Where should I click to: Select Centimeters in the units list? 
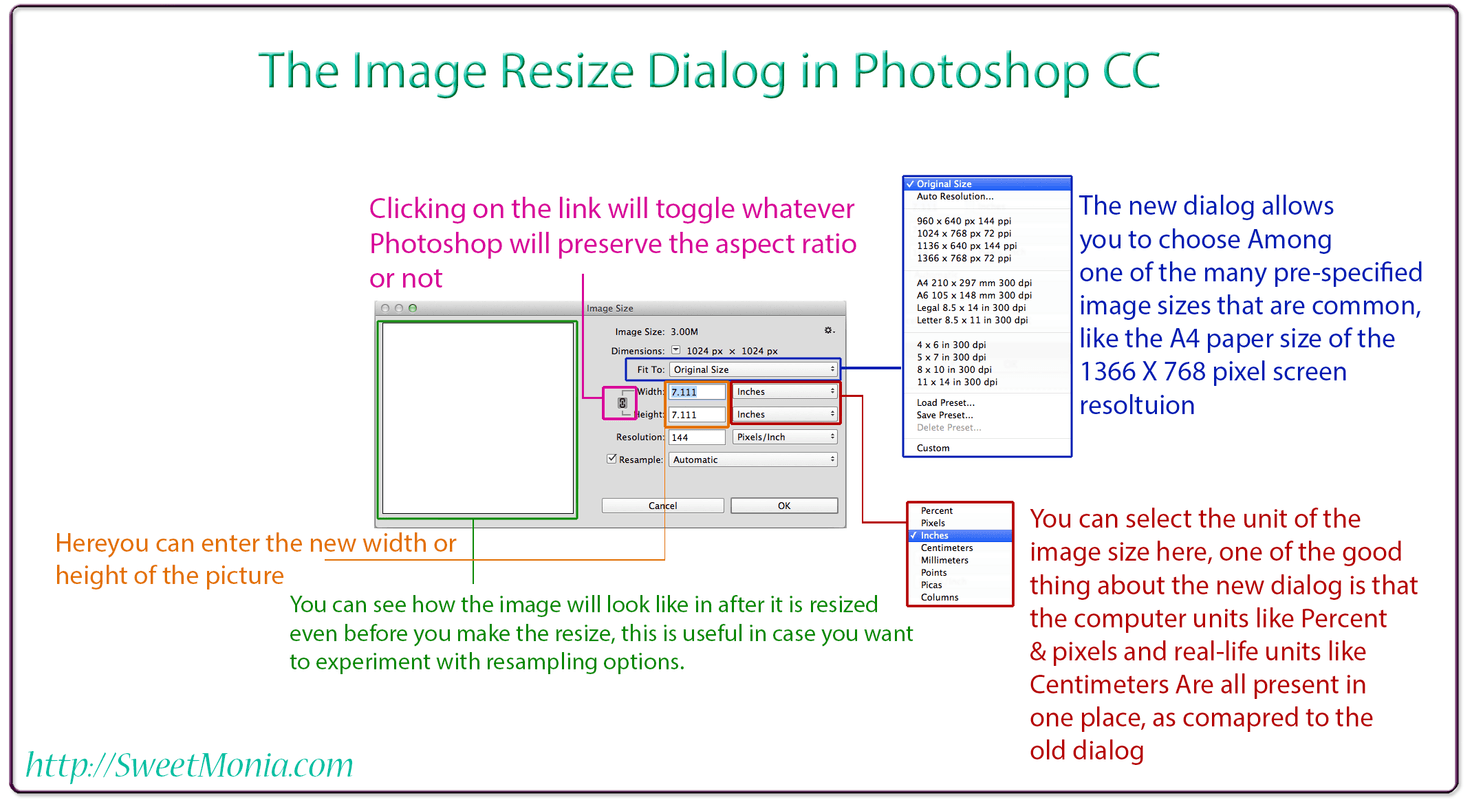960,548
